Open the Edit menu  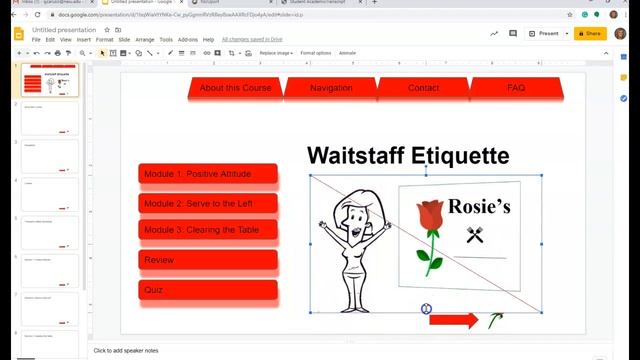[x=50, y=40]
